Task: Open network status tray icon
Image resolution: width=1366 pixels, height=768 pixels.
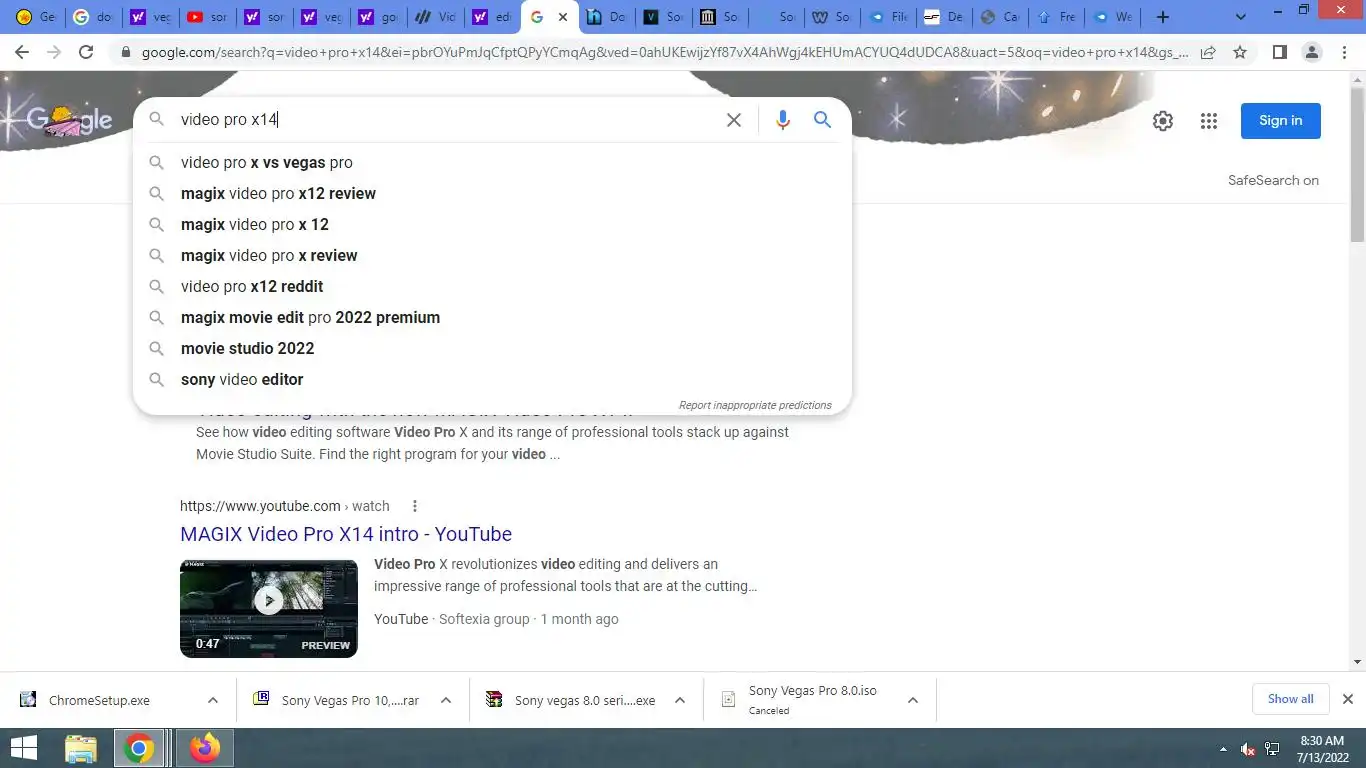Action: 1272,749
